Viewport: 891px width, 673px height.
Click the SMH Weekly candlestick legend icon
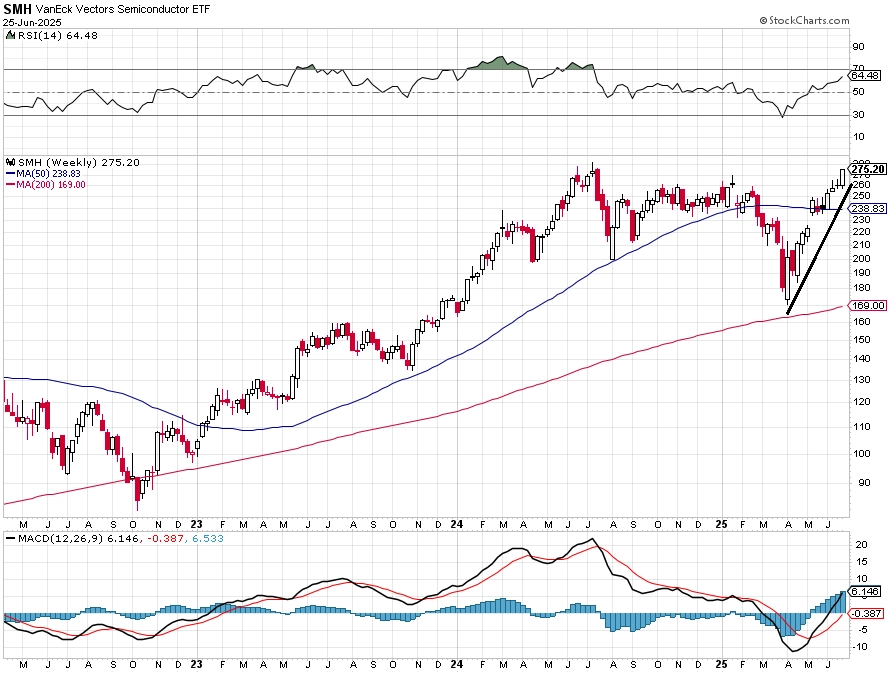pyautogui.click(x=10, y=162)
